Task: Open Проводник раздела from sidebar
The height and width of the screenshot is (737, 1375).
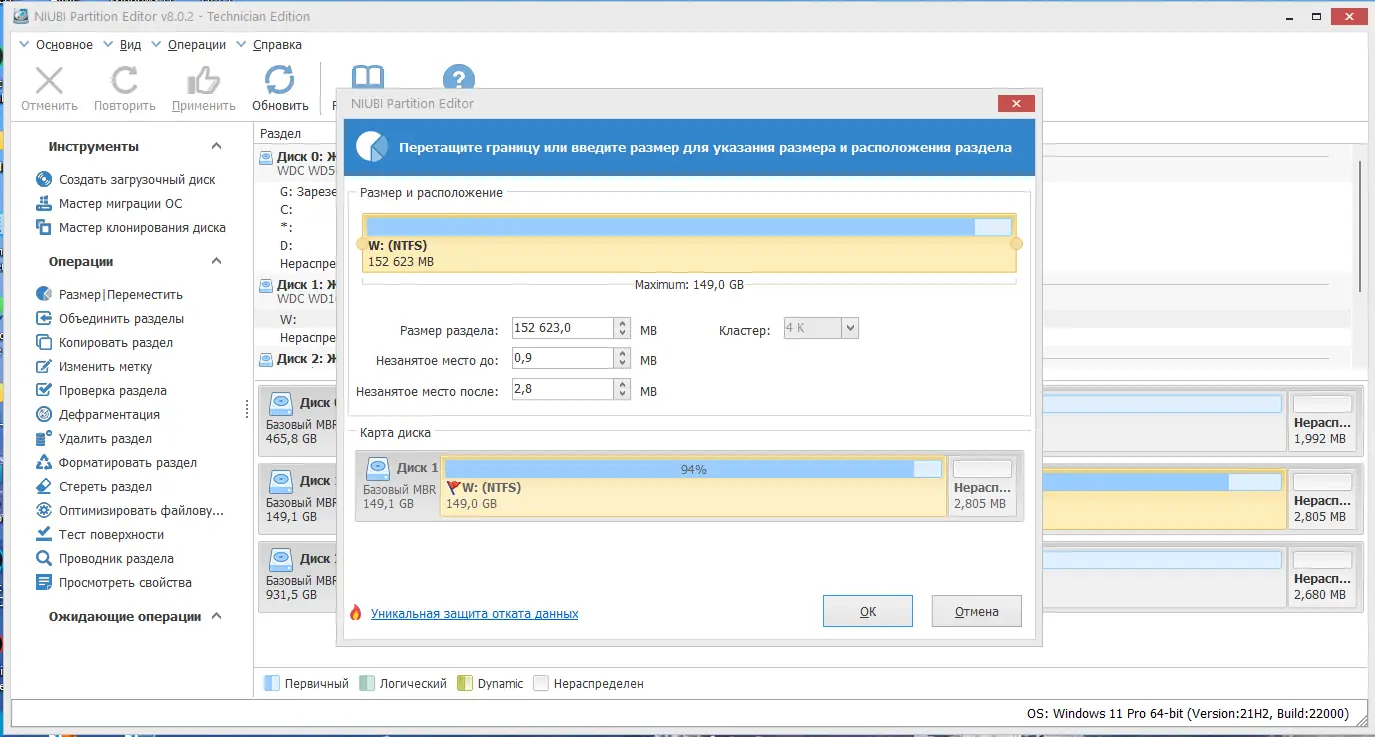Action: [116, 559]
